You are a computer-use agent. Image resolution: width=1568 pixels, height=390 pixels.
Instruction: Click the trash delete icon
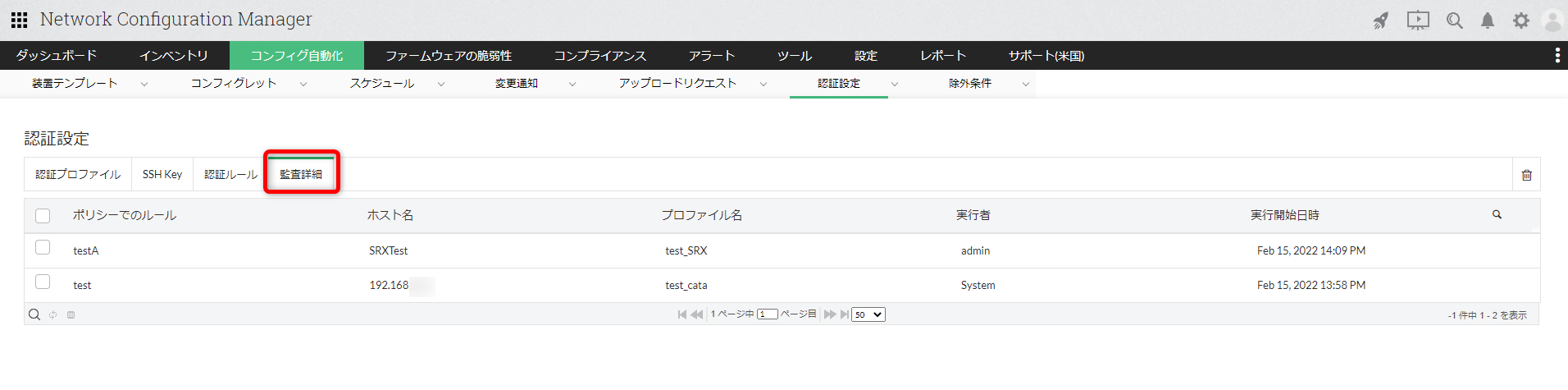coord(1527,175)
